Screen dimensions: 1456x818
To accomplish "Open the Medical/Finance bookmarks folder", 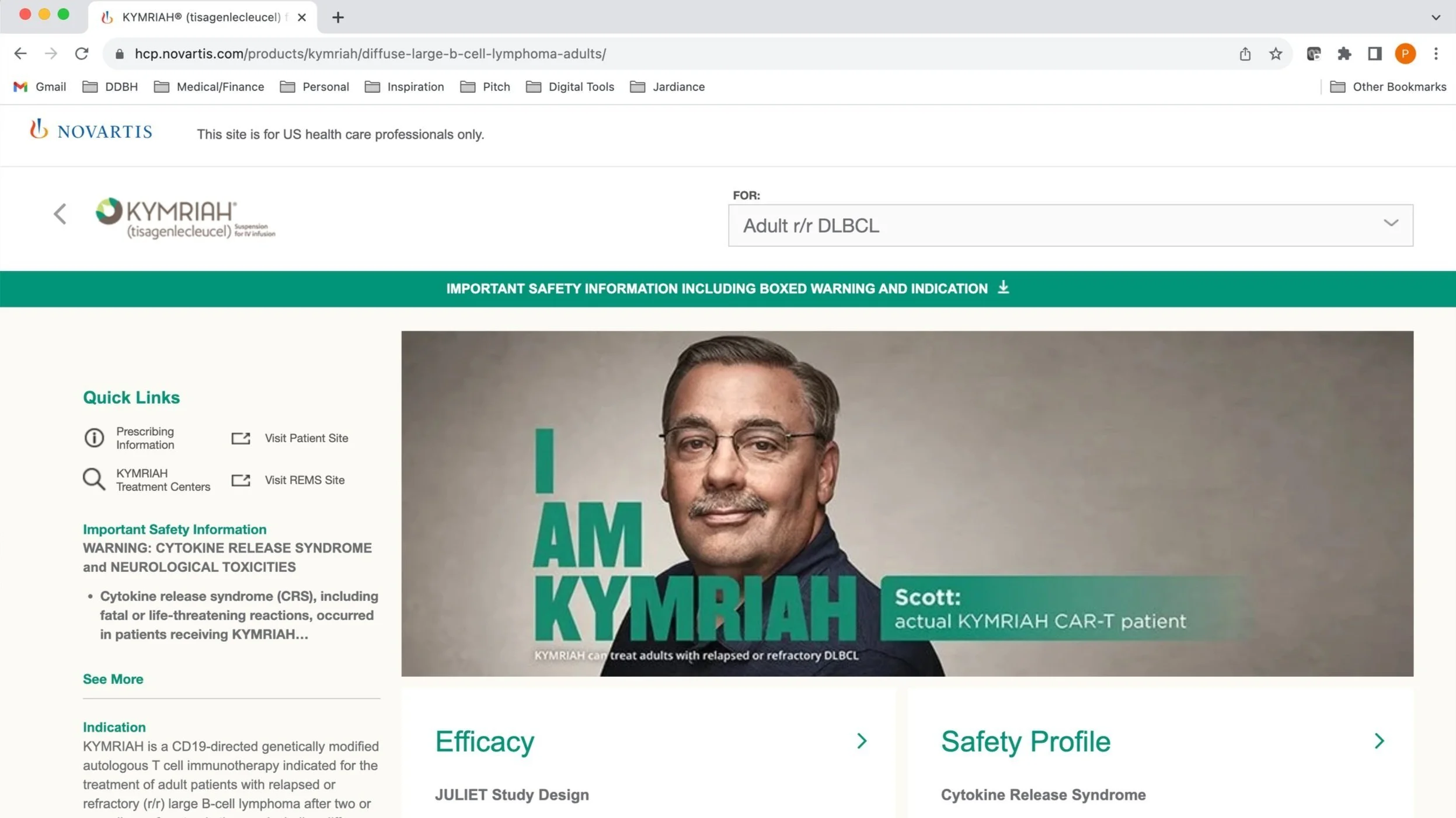I will 209,87.
